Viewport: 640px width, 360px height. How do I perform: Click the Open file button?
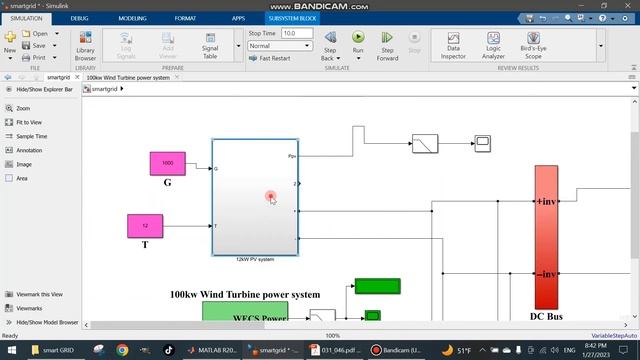[35, 33]
